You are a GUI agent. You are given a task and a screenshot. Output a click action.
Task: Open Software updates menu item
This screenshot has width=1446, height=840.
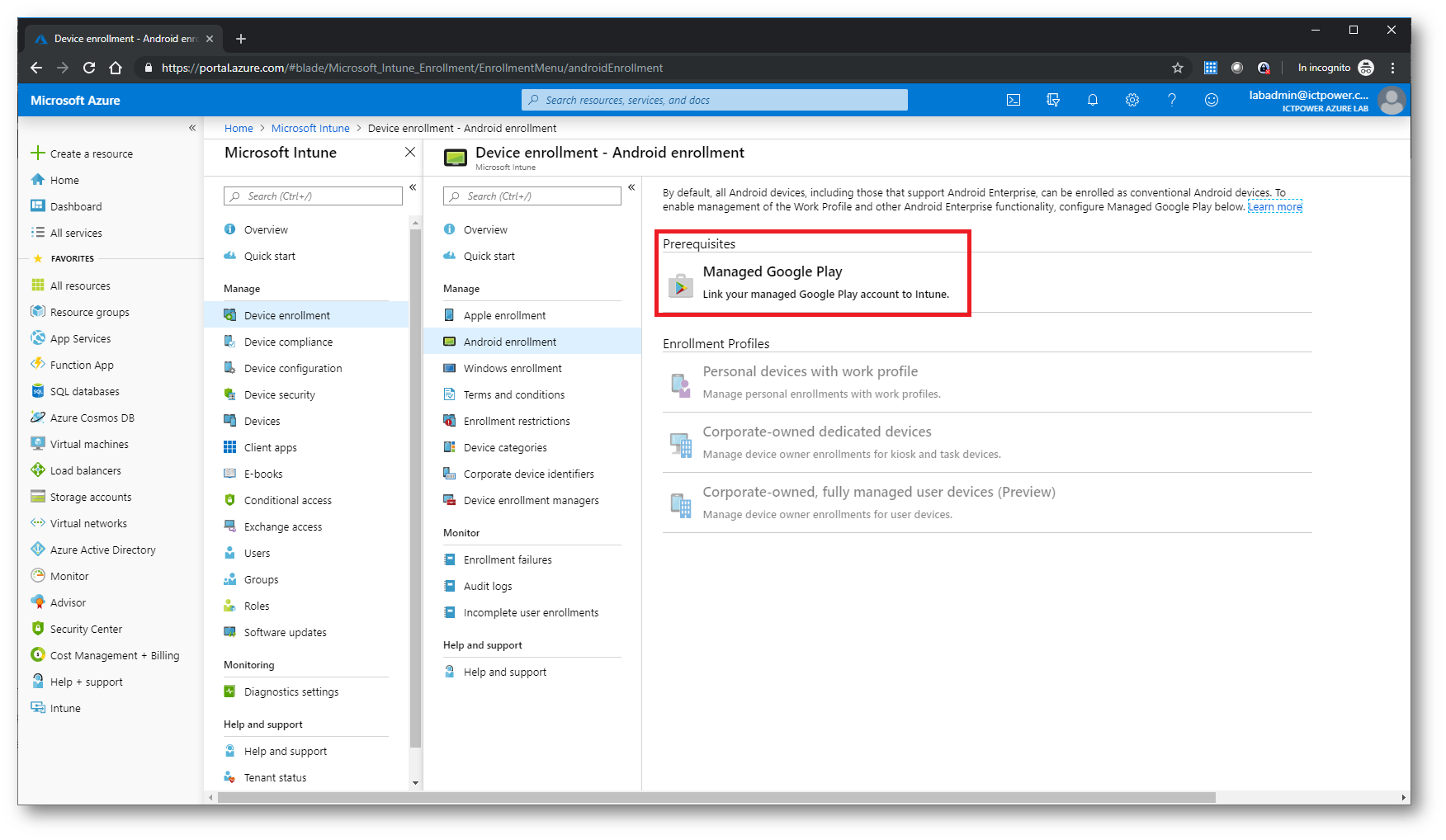306,632
